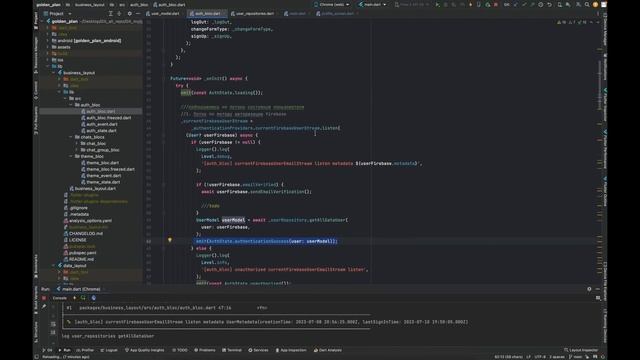Collapse the theme_bloc folder
The height and width of the screenshot is (360, 640).
(71, 156)
